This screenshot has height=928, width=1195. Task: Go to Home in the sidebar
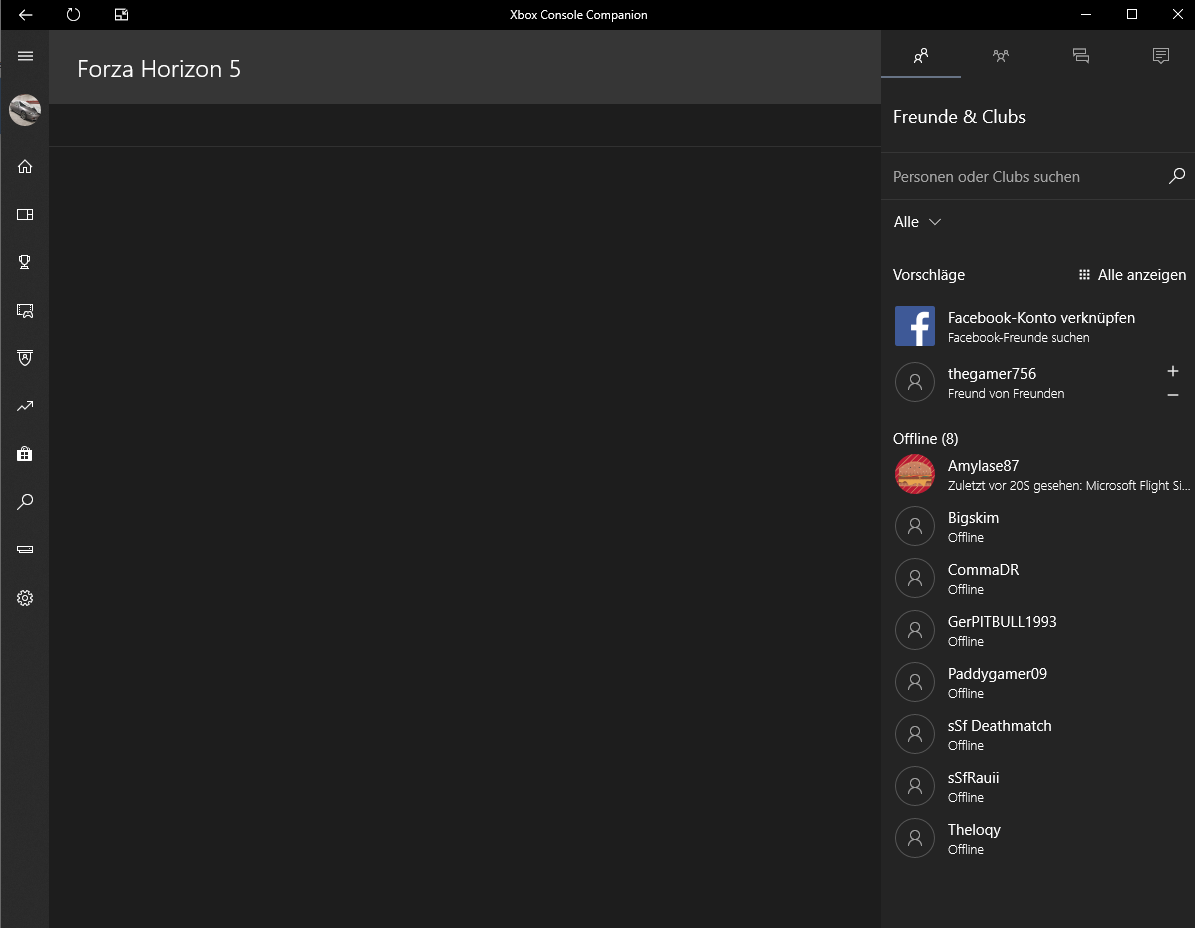(25, 166)
